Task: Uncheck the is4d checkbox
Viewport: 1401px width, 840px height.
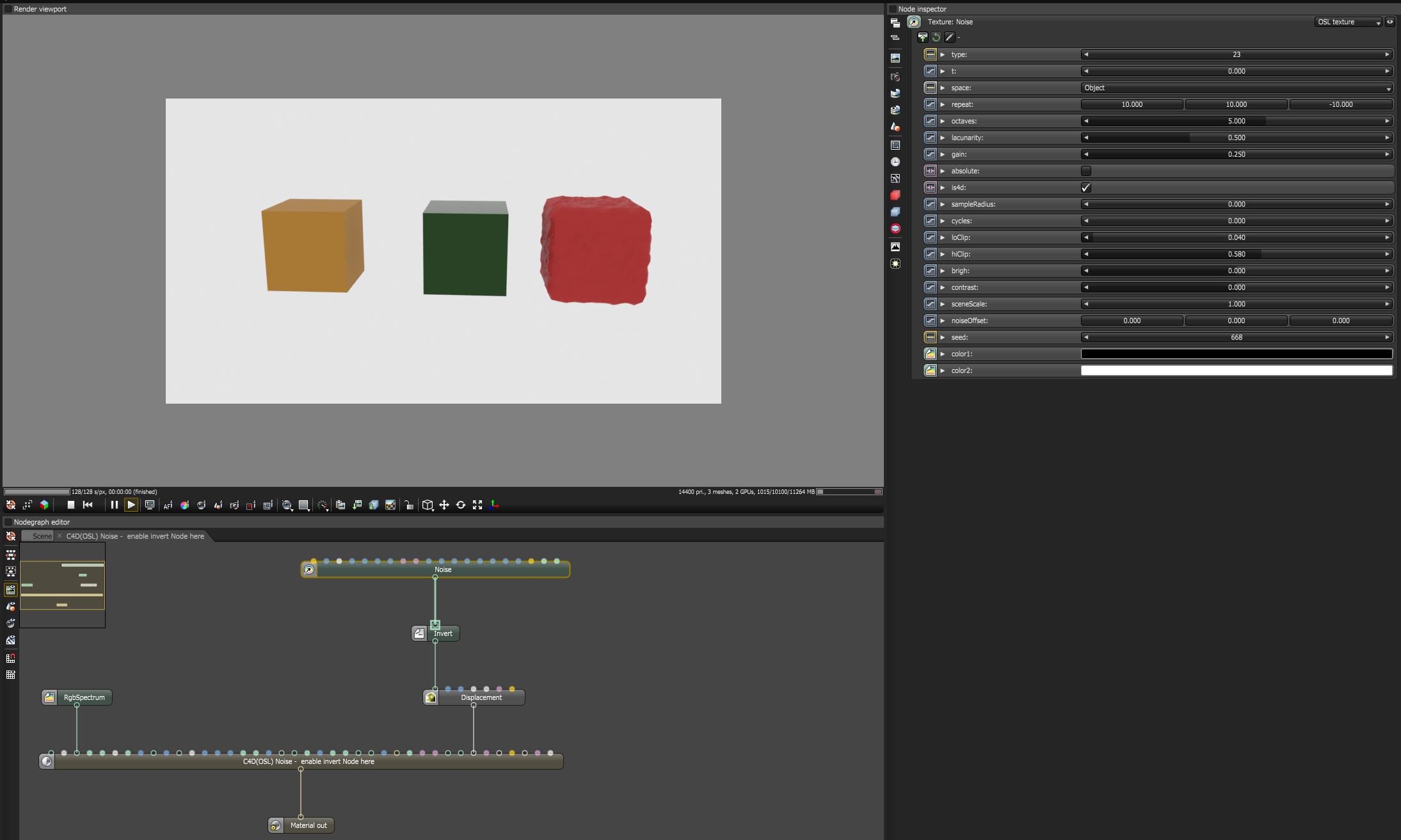Action: (x=1085, y=187)
